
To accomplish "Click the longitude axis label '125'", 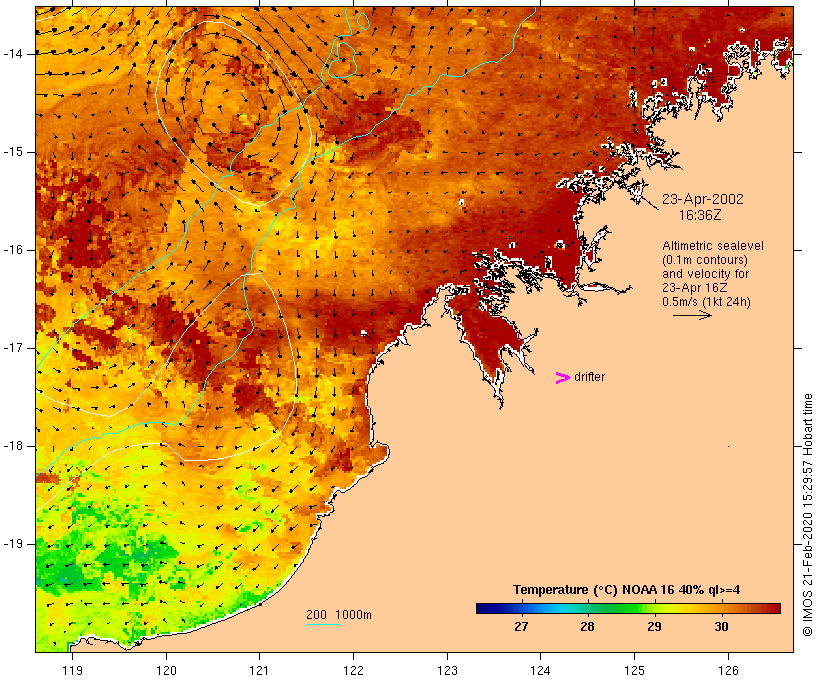I will click(634, 670).
